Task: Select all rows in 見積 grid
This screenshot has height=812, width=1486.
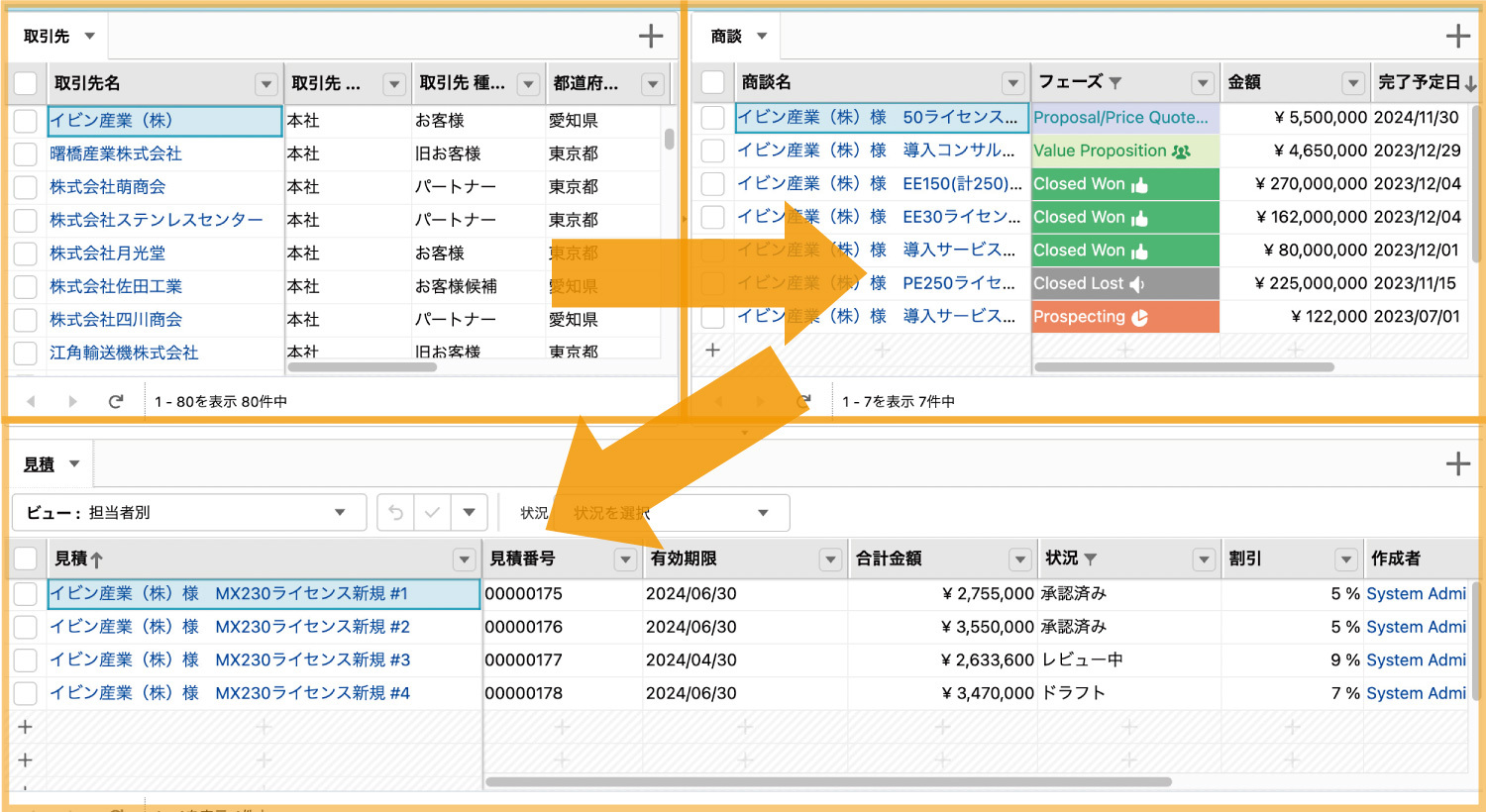Action: click(26, 559)
